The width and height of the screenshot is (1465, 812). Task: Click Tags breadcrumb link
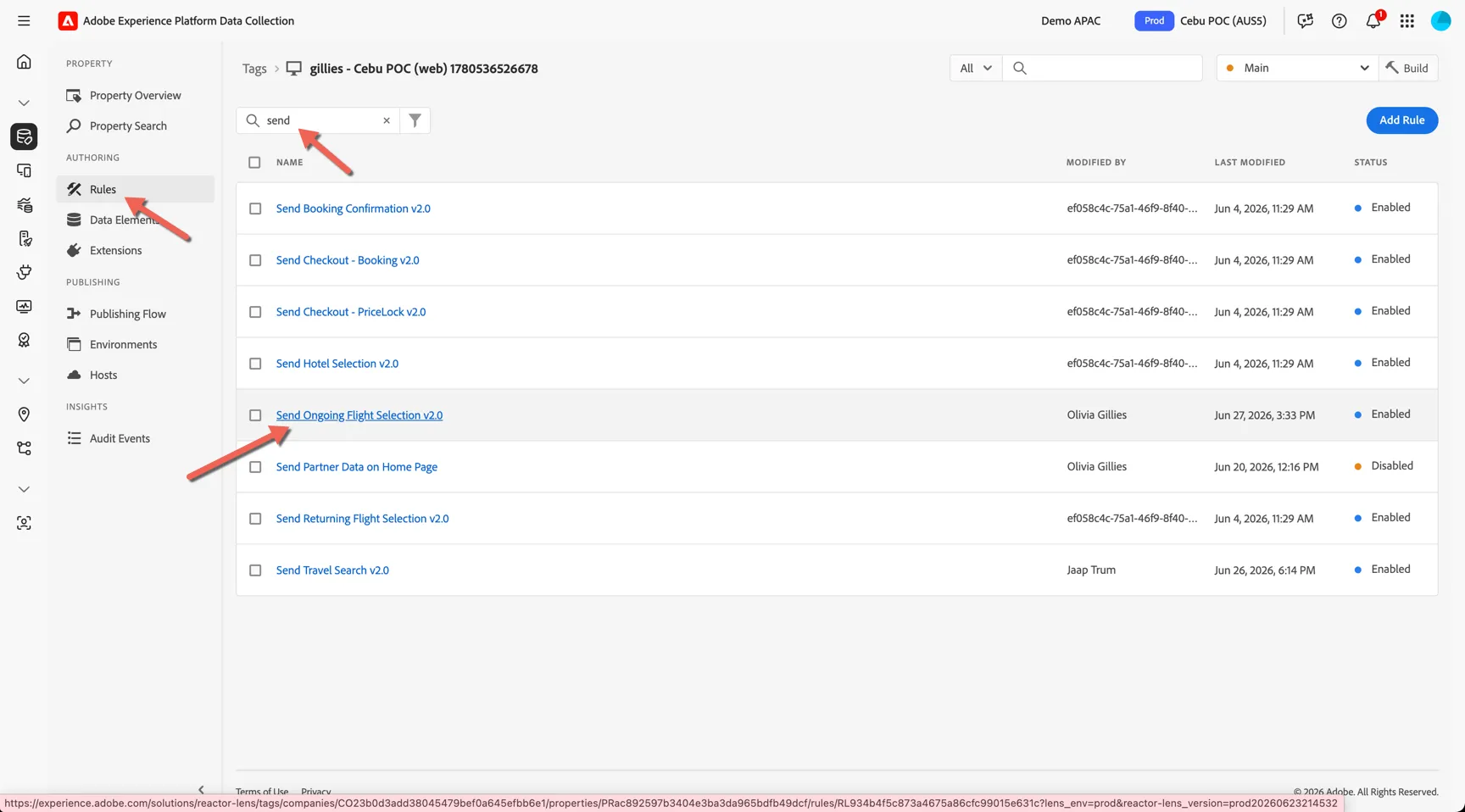coord(254,69)
